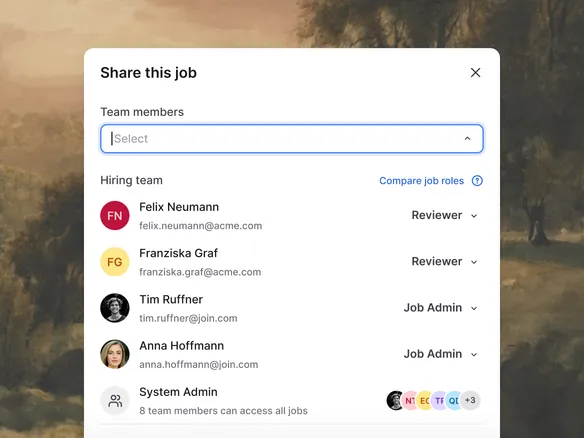Collapse the Team members dropdown chevron
The height and width of the screenshot is (438, 584).
[x=467, y=139]
